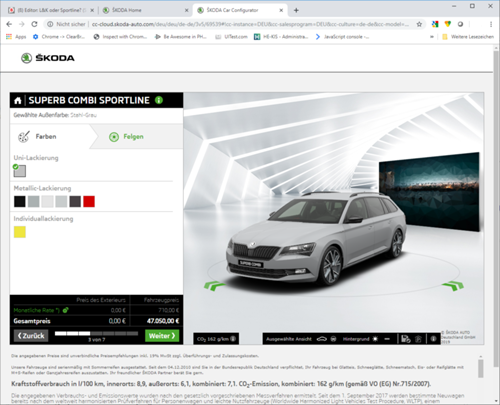Click the home icon beside Superb Combi Sportline

[18, 100]
